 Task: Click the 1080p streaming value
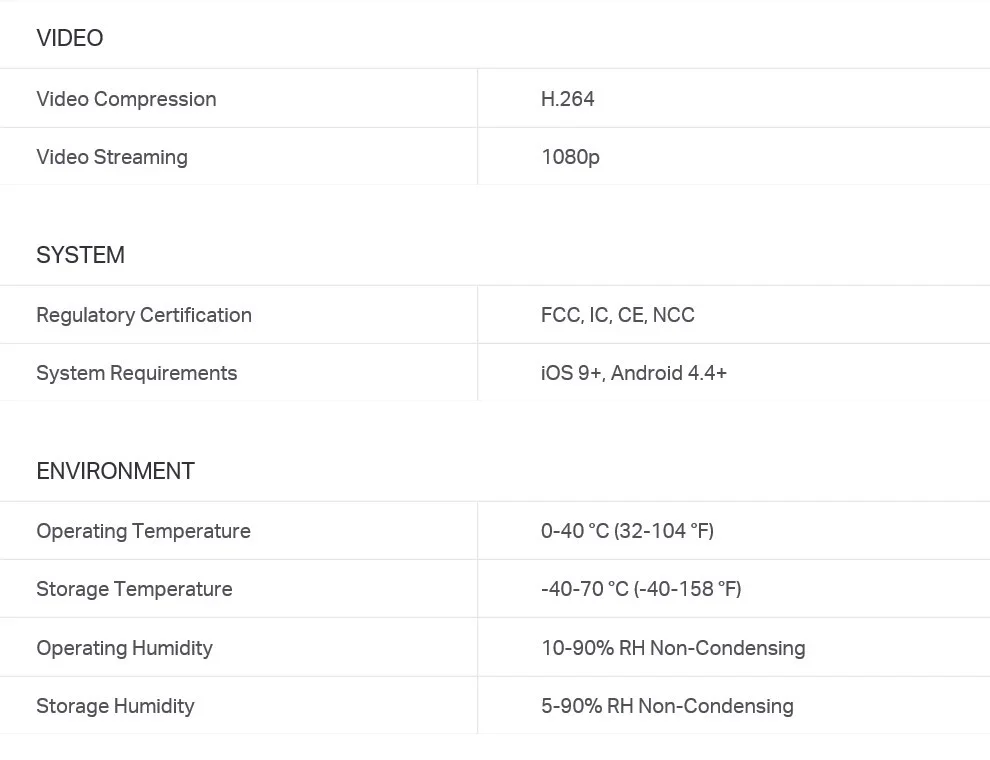coord(570,157)
